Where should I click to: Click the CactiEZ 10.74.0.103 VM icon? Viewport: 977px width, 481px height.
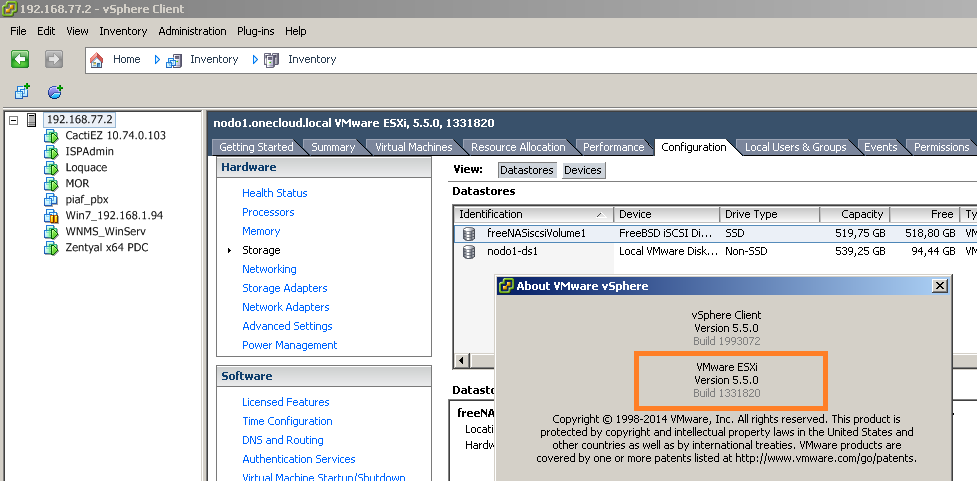[51, 136]
